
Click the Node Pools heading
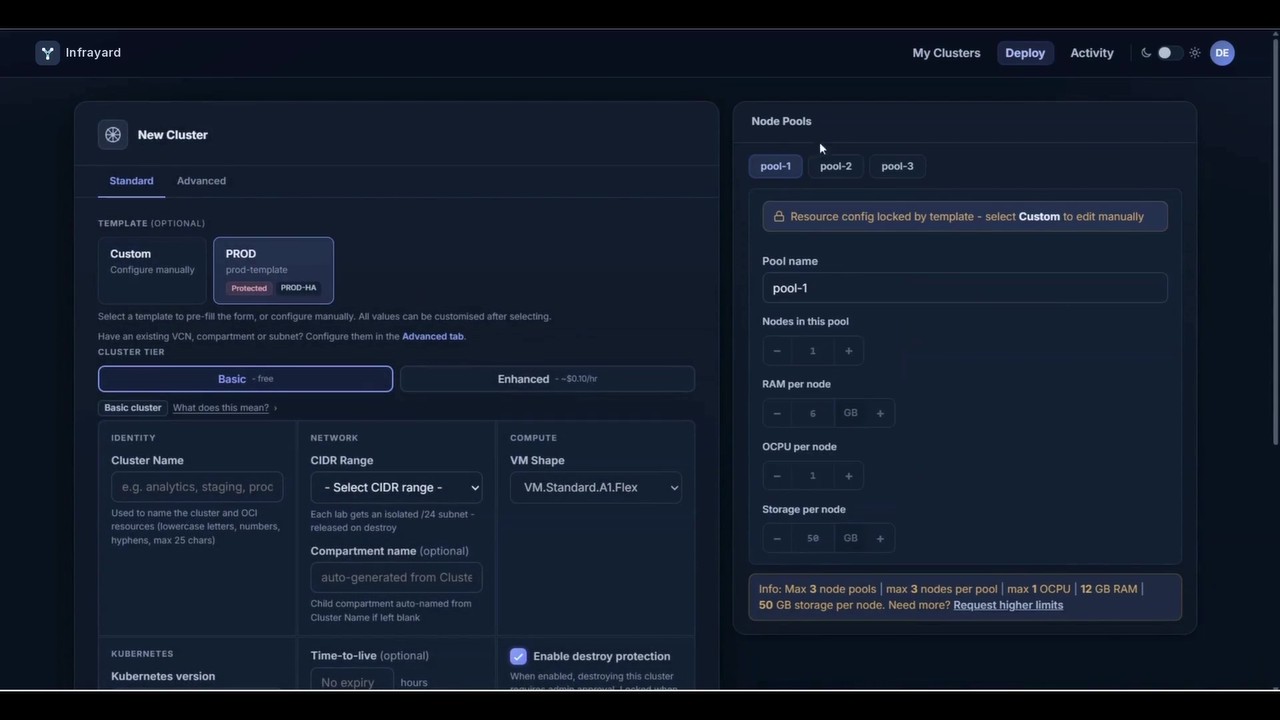[x=782, y=121]
